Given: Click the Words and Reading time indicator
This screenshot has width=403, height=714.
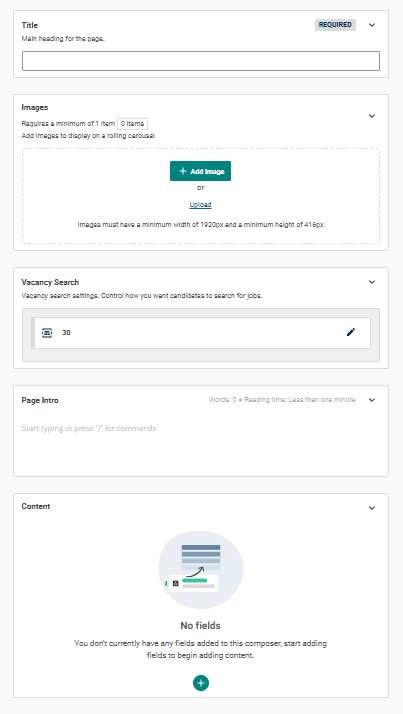Looking at the screenshot, I should (282, 400).
